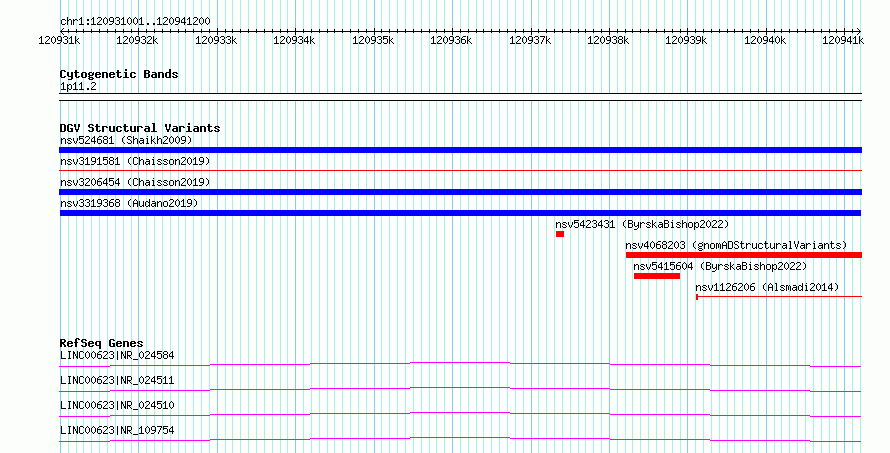Click the black cytogenetic band 1p11.2 line
This screenshot has width=890, height=453.
(x=460, y=97)
